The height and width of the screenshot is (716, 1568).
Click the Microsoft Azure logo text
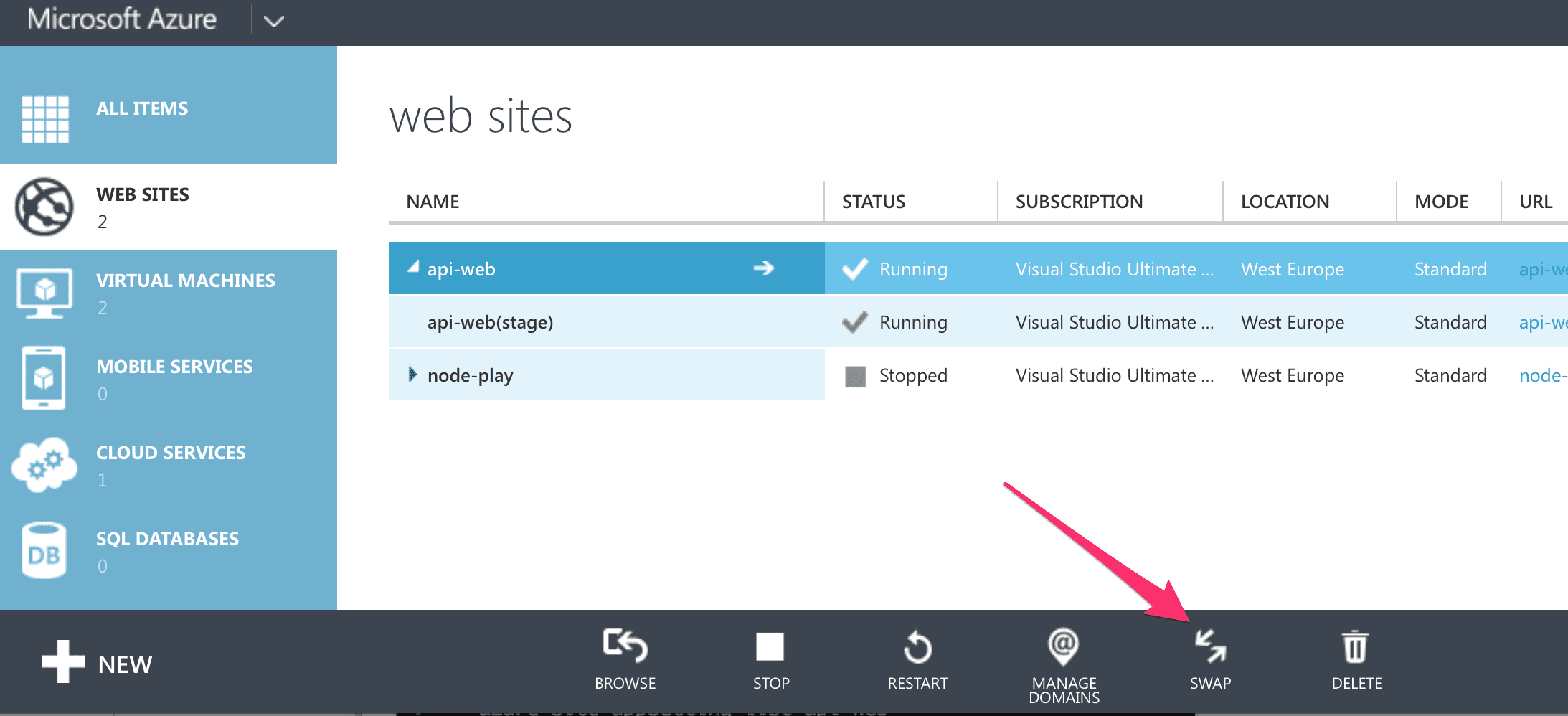(122, 19)
